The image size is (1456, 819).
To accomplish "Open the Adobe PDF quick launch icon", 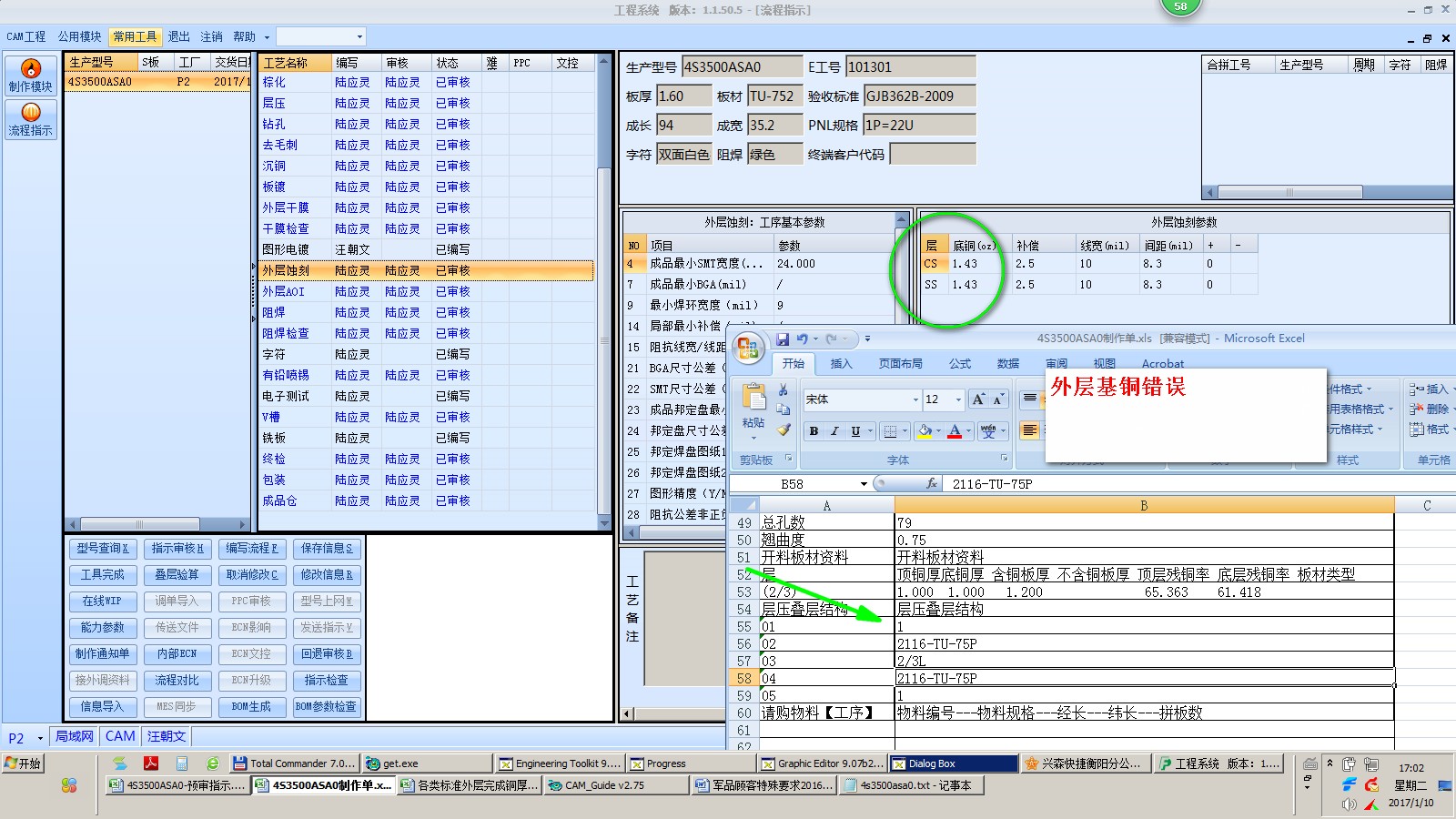I will [151, 763].
